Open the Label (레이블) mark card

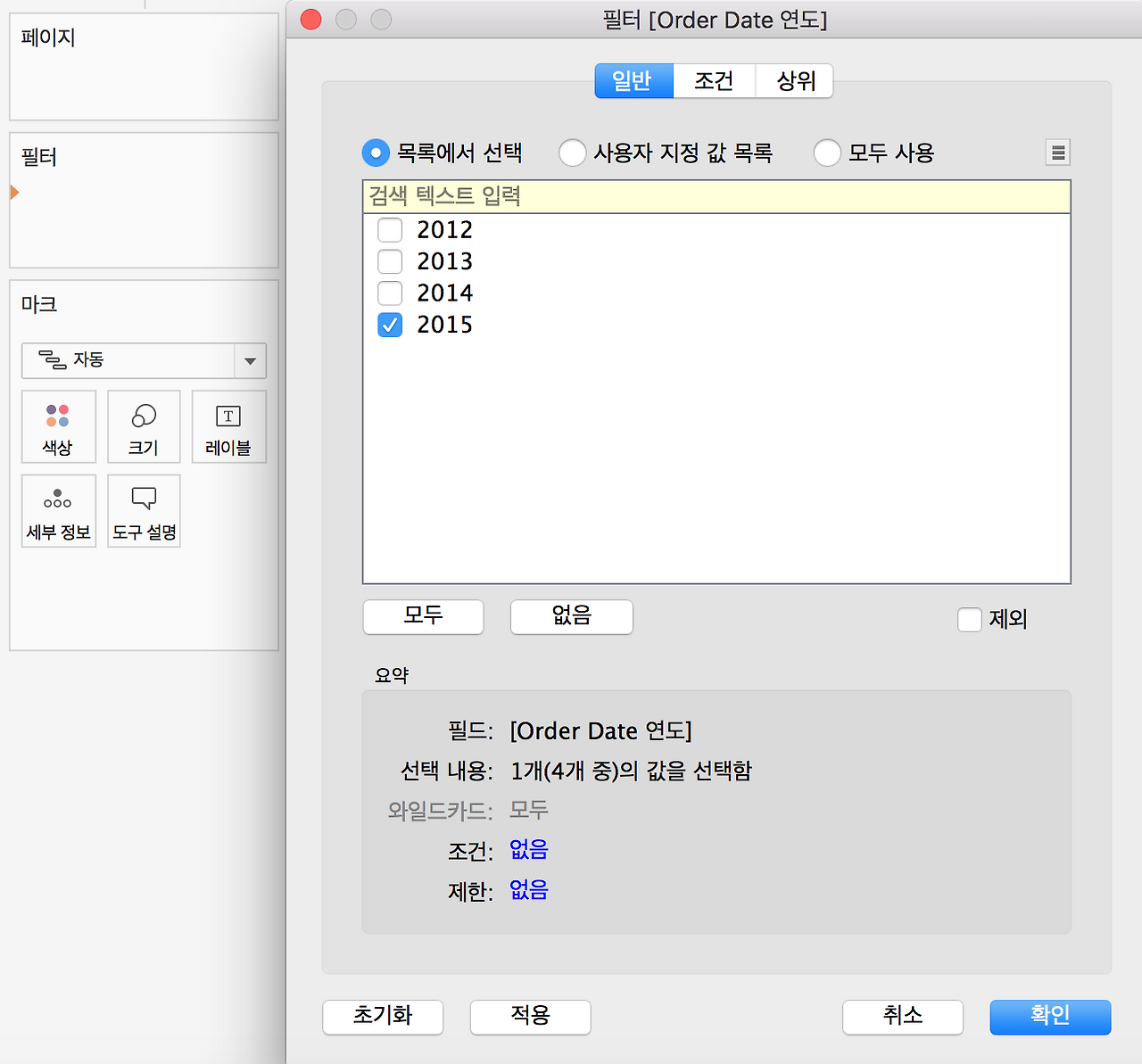[x=228, y=426]
